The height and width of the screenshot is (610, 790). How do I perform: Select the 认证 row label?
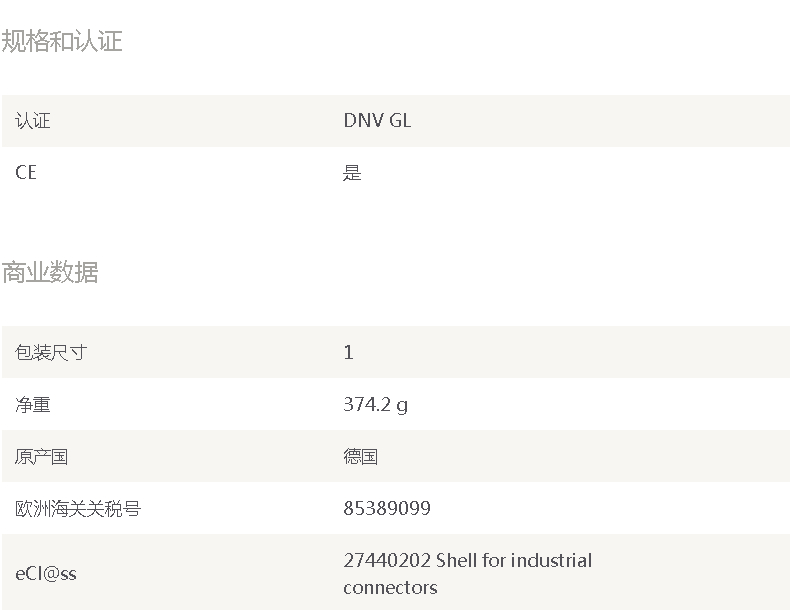32,121
